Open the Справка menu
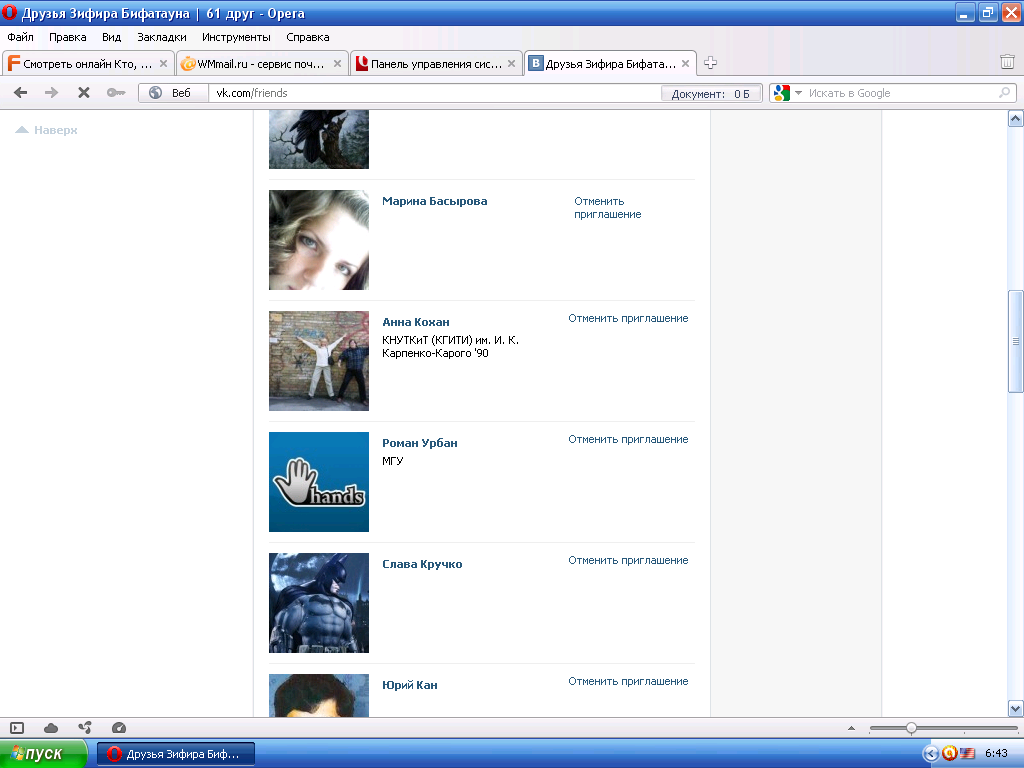This screenshot has width=1024, height=768. click(308, 37)
